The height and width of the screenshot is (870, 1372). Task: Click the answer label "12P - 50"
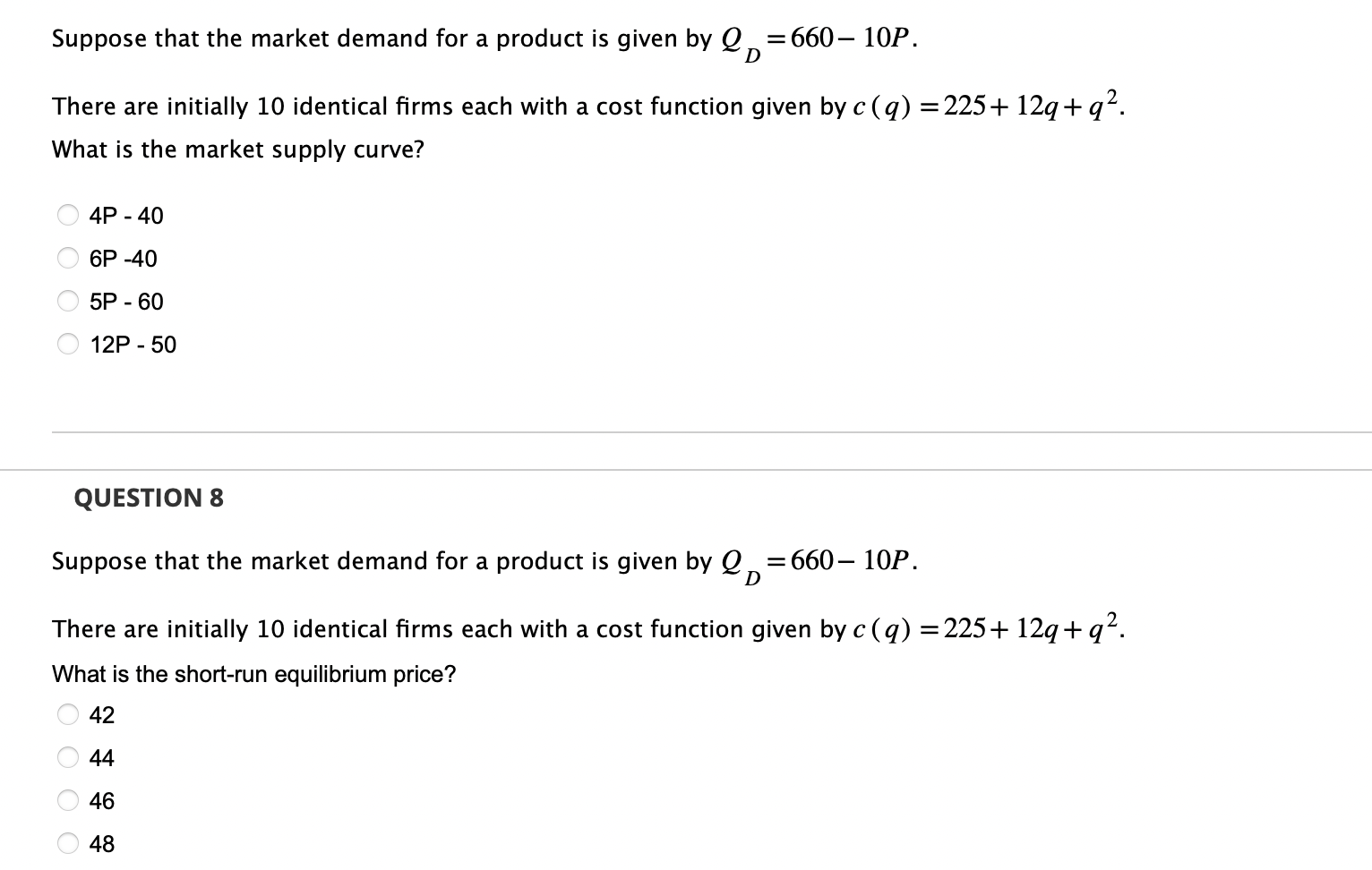[x=133, y=344]
